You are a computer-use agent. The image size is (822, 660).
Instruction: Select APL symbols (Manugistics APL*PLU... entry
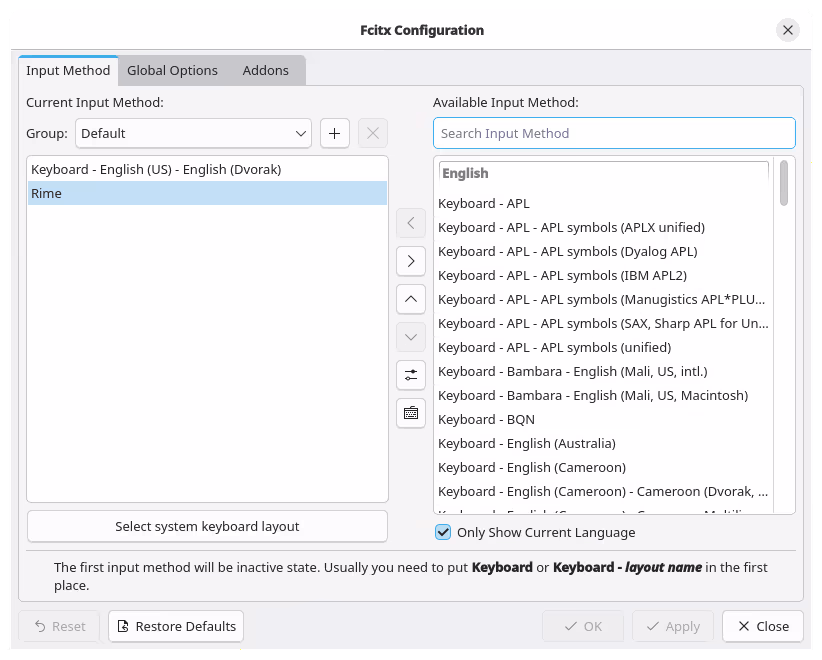coord(603,299)
